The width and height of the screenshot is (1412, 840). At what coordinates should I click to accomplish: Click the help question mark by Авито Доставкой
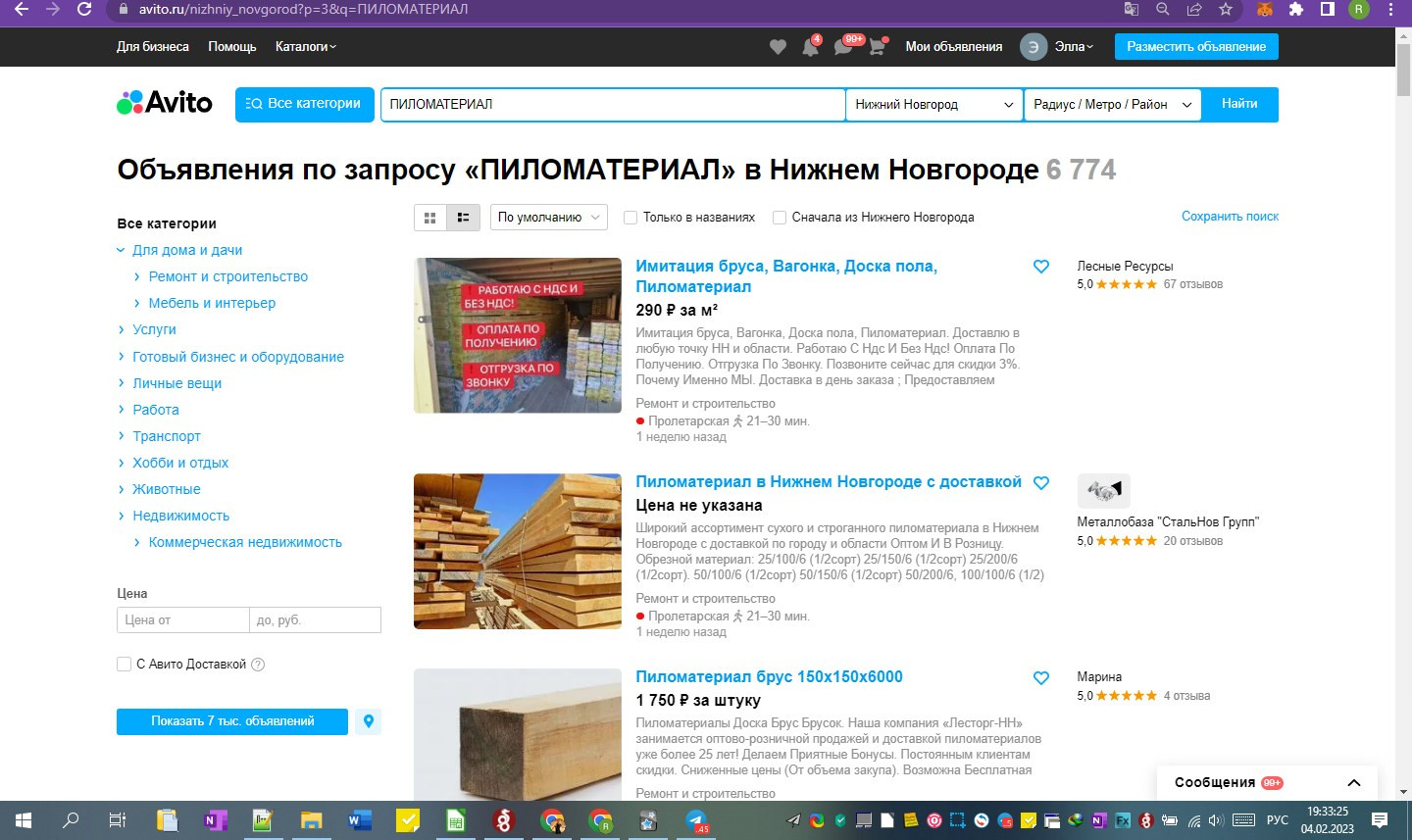[258, 665]
